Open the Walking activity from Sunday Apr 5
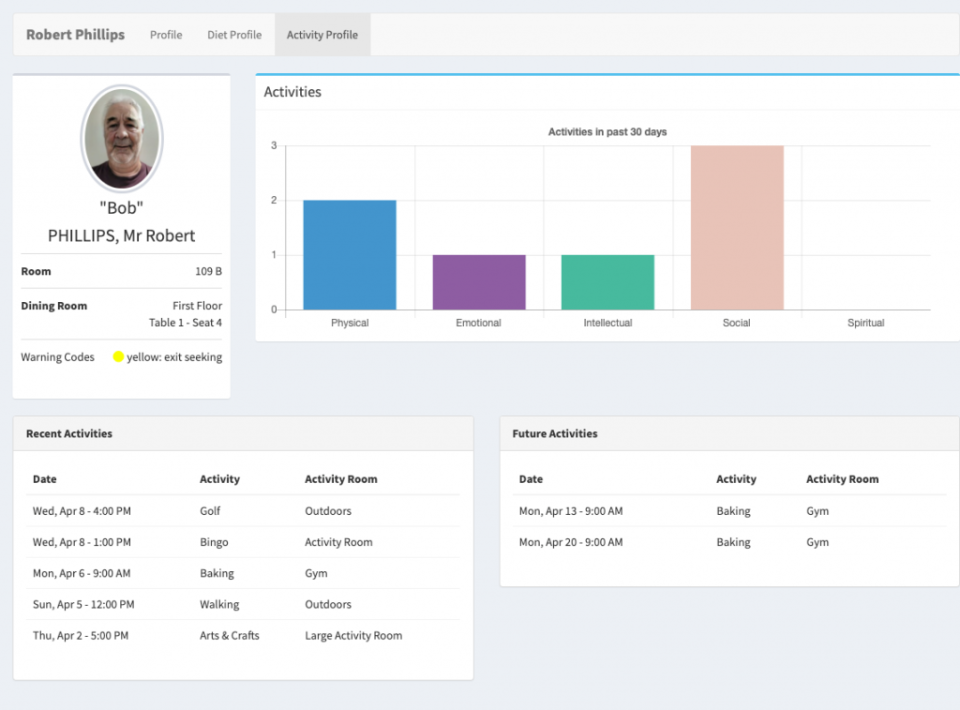The image size is (960, 710). [x=217, y=604]
